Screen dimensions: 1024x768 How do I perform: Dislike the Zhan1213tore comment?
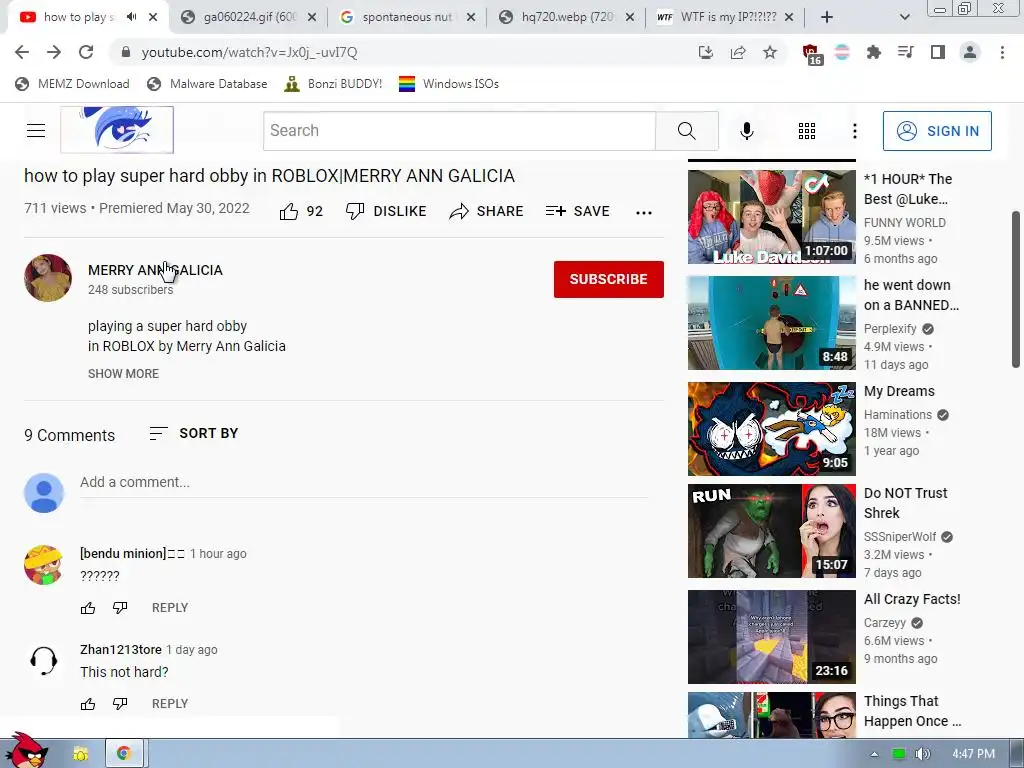(x=120, y=704)
